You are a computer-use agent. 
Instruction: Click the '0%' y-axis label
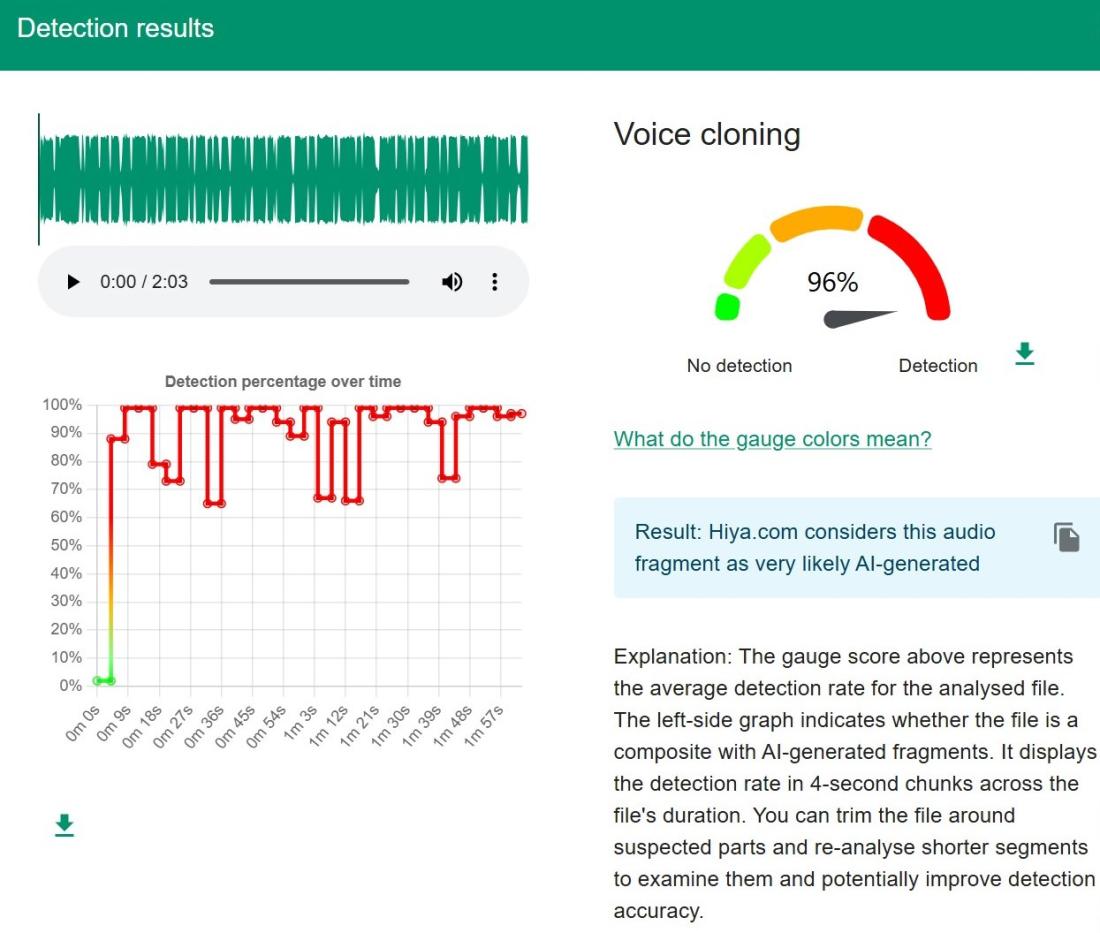click(70, 685)
